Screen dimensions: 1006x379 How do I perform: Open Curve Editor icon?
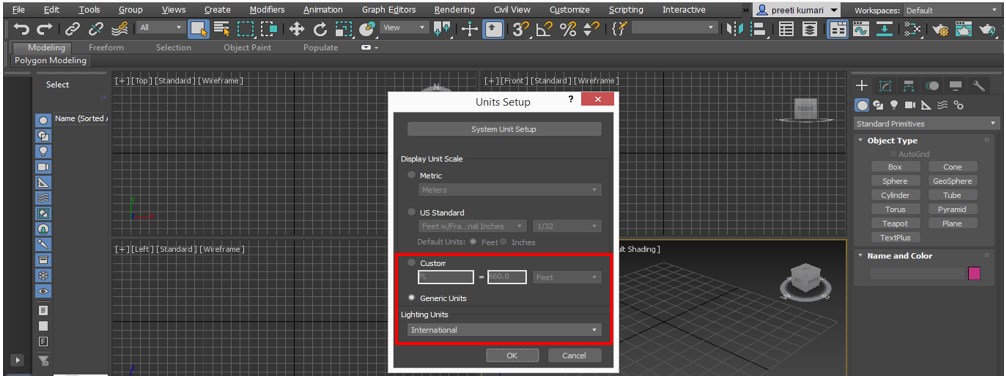coord(861,28)
